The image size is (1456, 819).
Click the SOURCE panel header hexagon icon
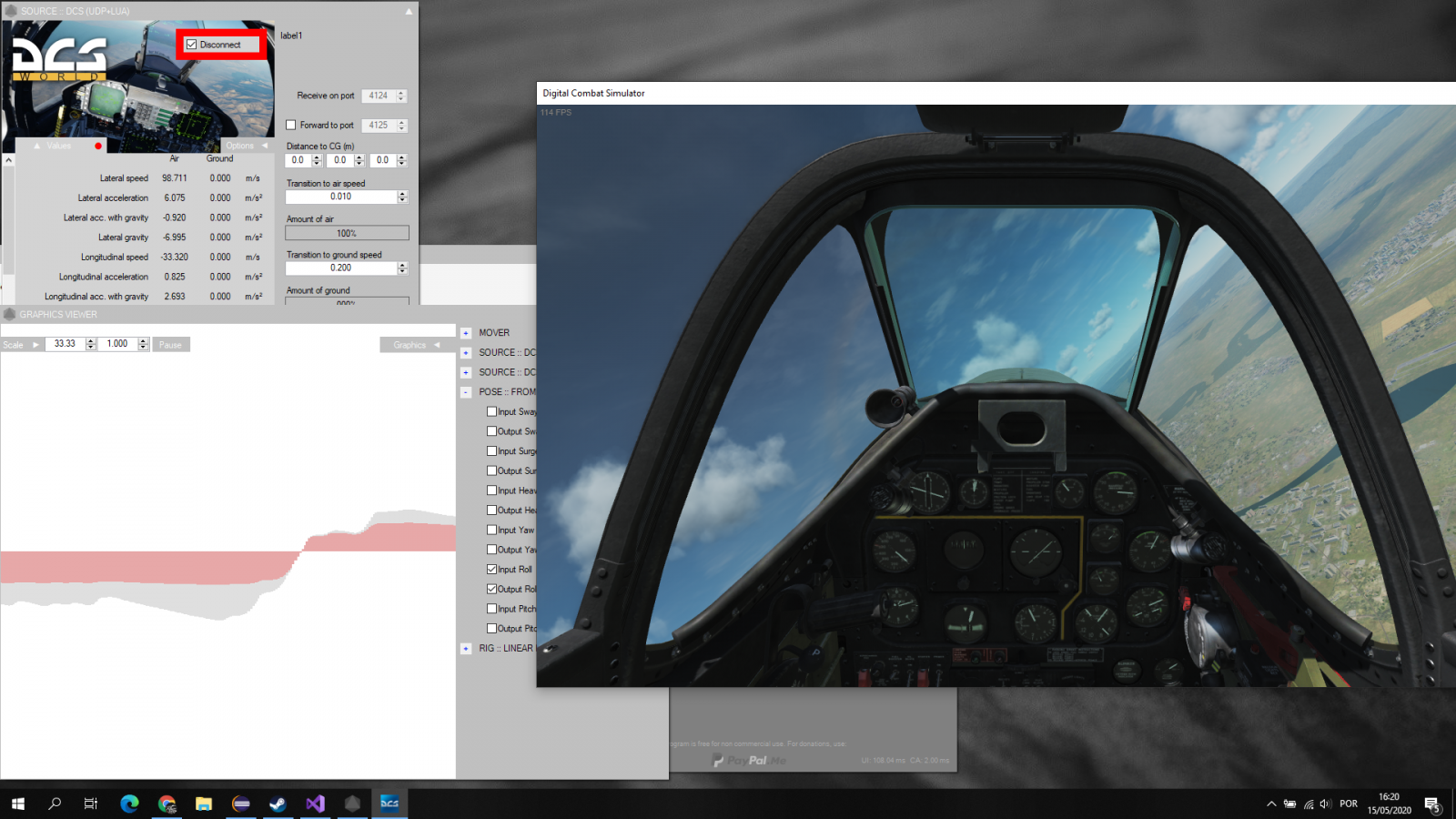pyautogui.click(x=11, y=11)
